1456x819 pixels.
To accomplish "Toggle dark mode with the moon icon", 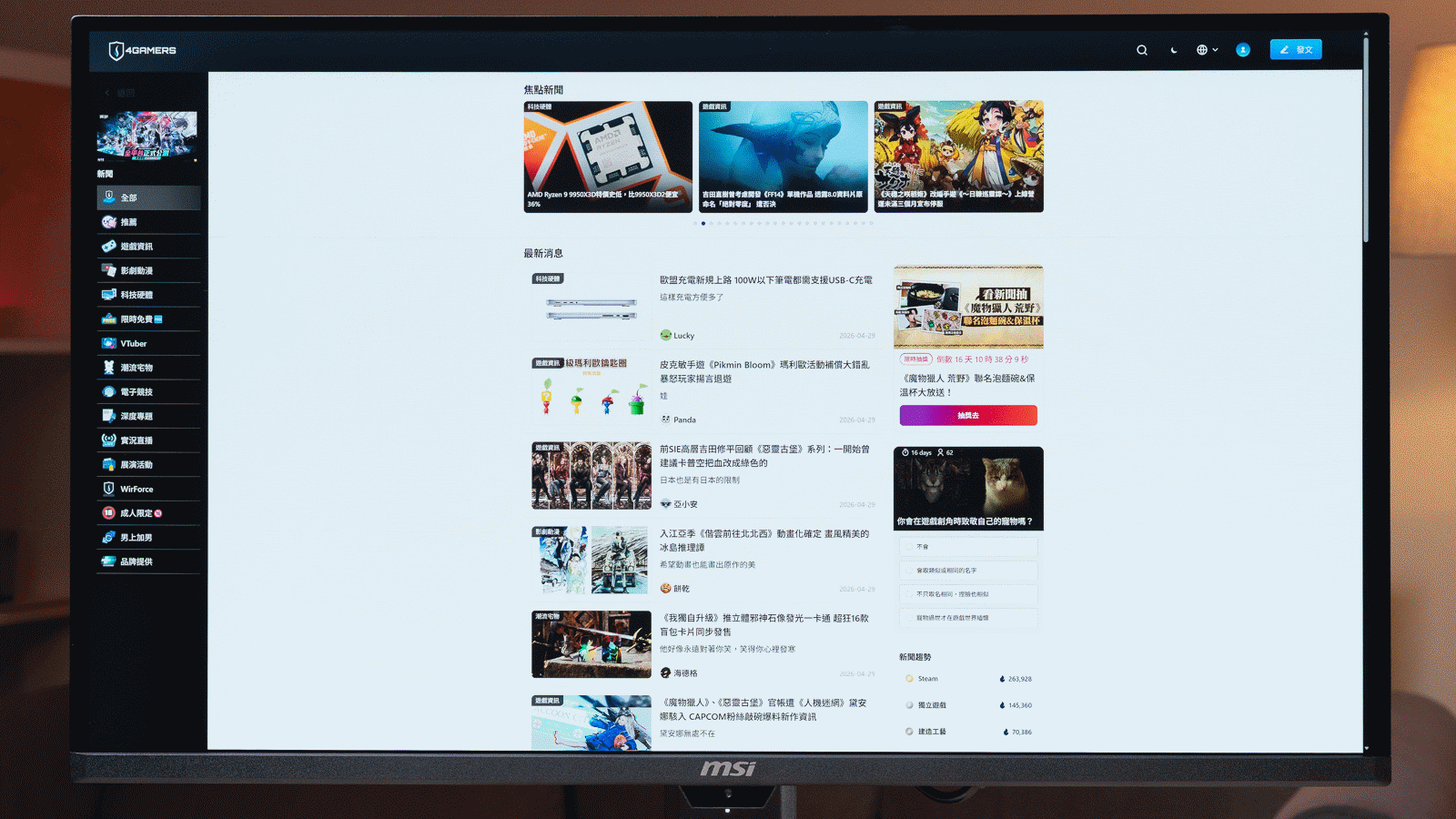I will coord(1174,50).
